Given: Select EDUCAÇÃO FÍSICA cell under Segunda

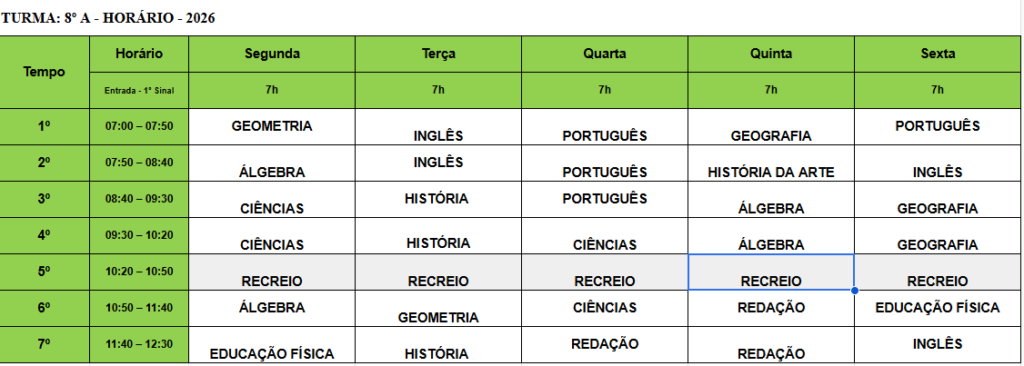Looking at the screenshot, I should (x=272, y=345).
